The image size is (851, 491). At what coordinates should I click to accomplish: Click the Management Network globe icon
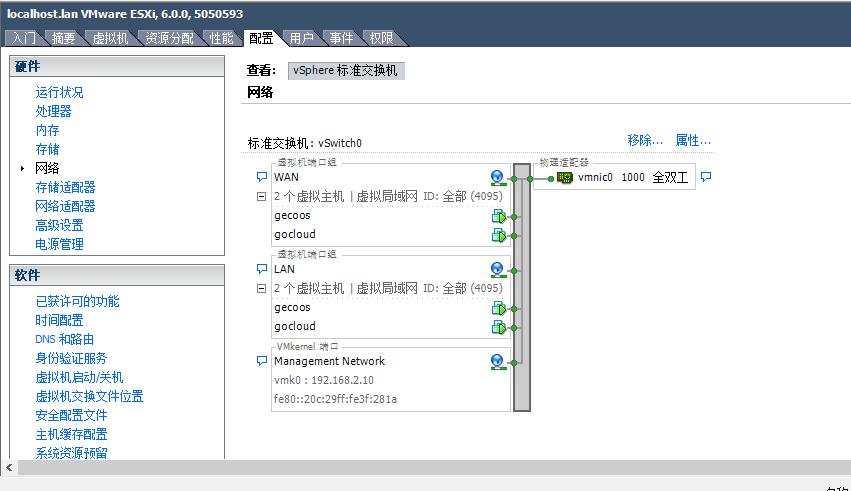coord(497,361)
